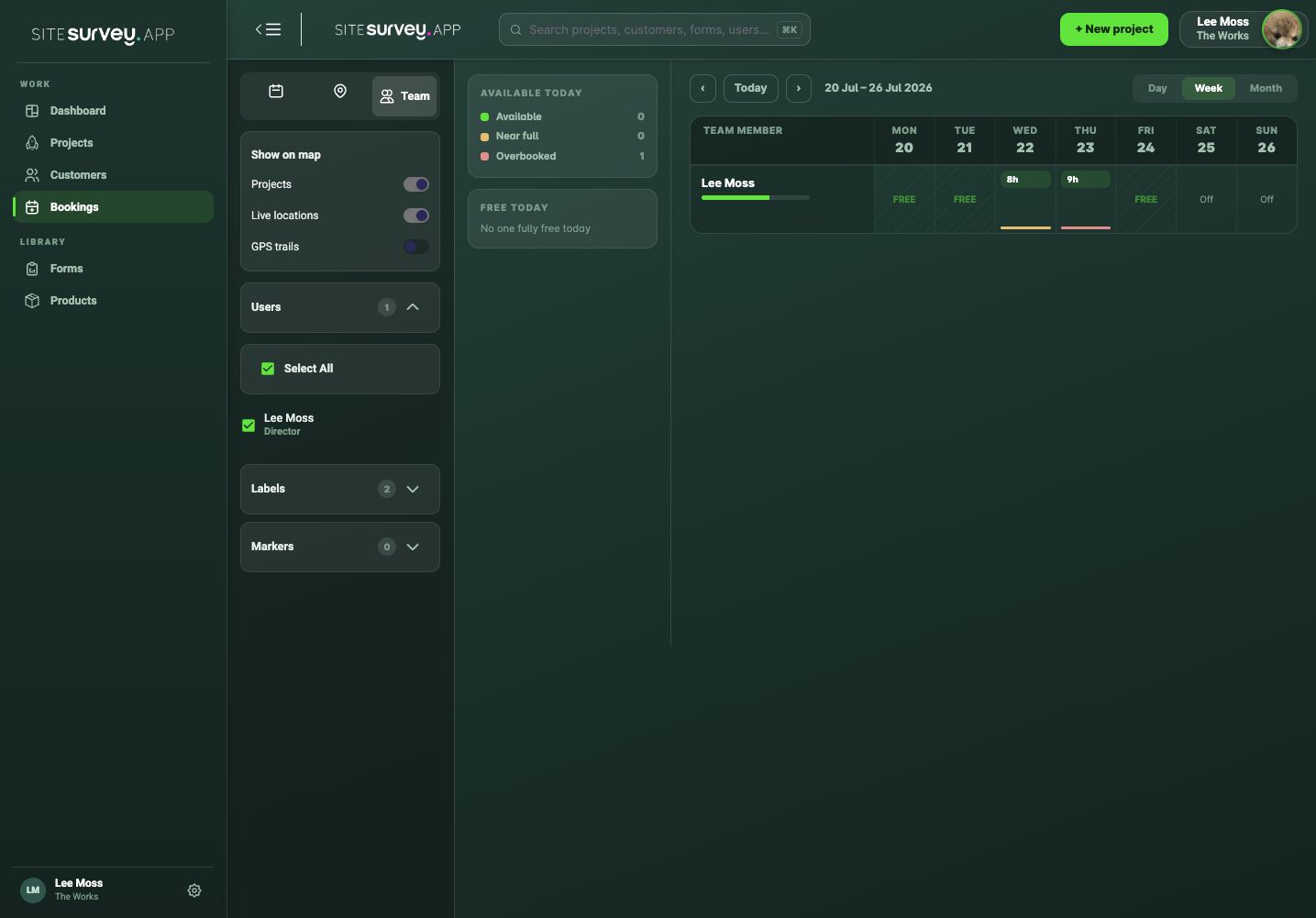1316x918 pixels.
Task: Open Lee Moss profile avatar photo
Action: [x=1281, y=29]
